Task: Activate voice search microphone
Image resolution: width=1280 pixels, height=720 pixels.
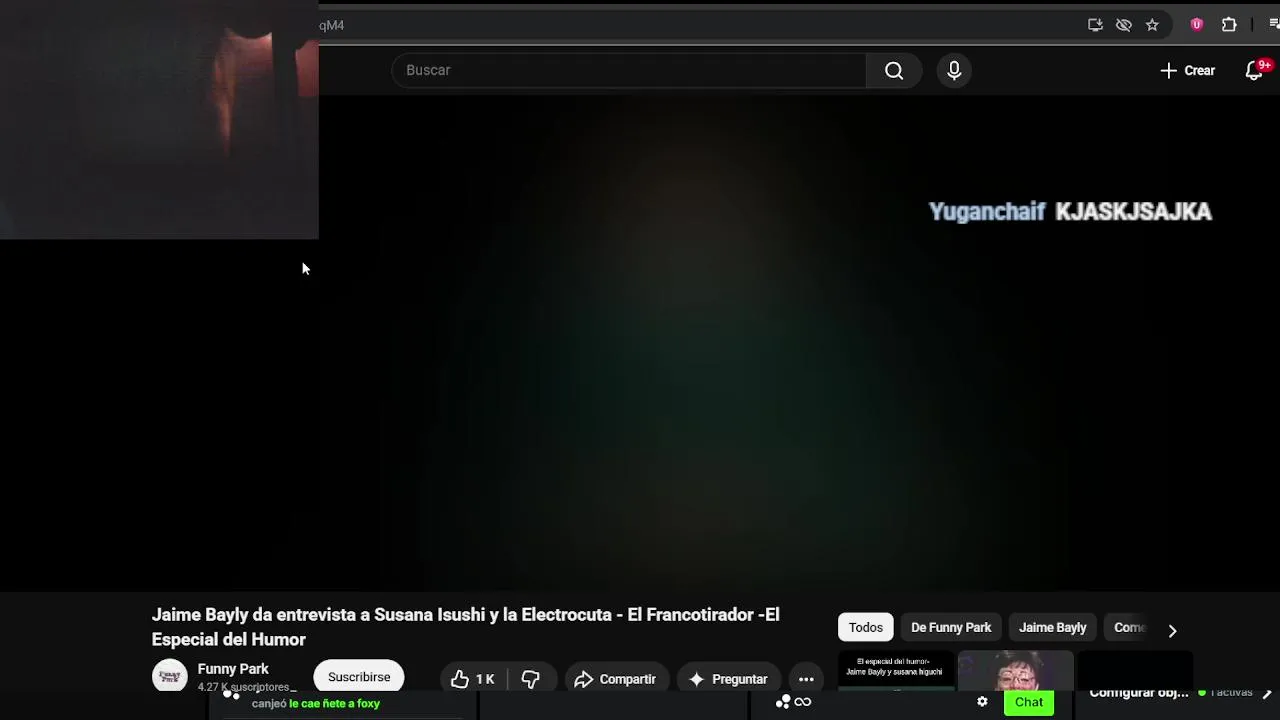Action: (954, 70)
